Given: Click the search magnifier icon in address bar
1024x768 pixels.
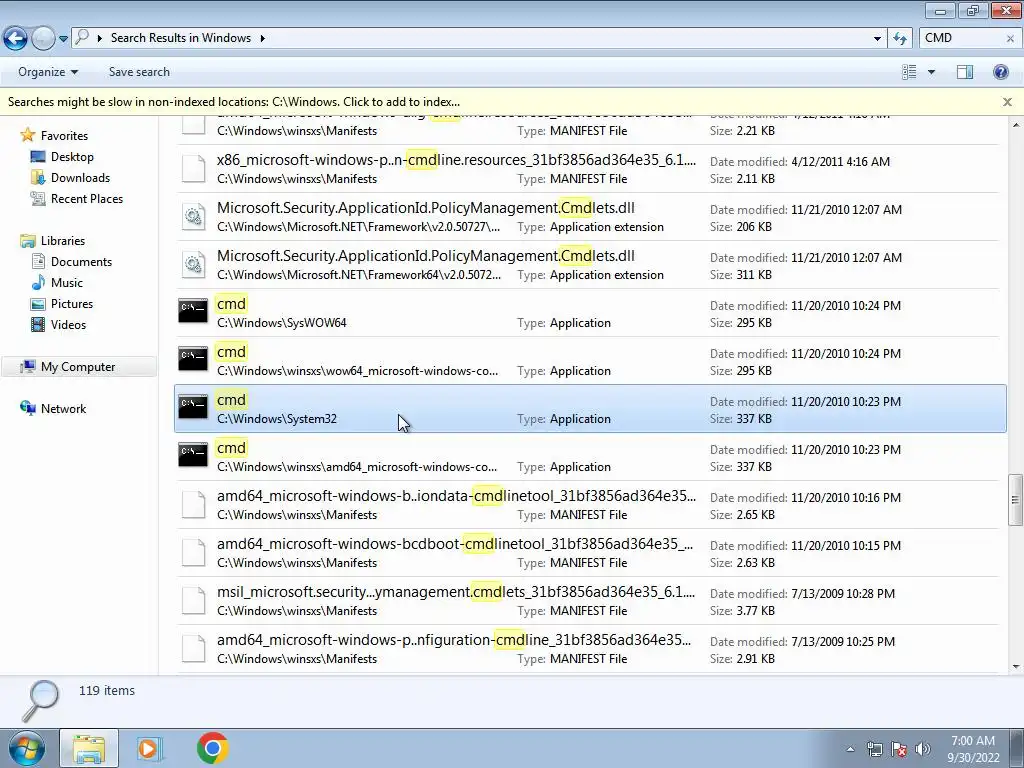Looking at the screenshot, I should tap(82, 37).
